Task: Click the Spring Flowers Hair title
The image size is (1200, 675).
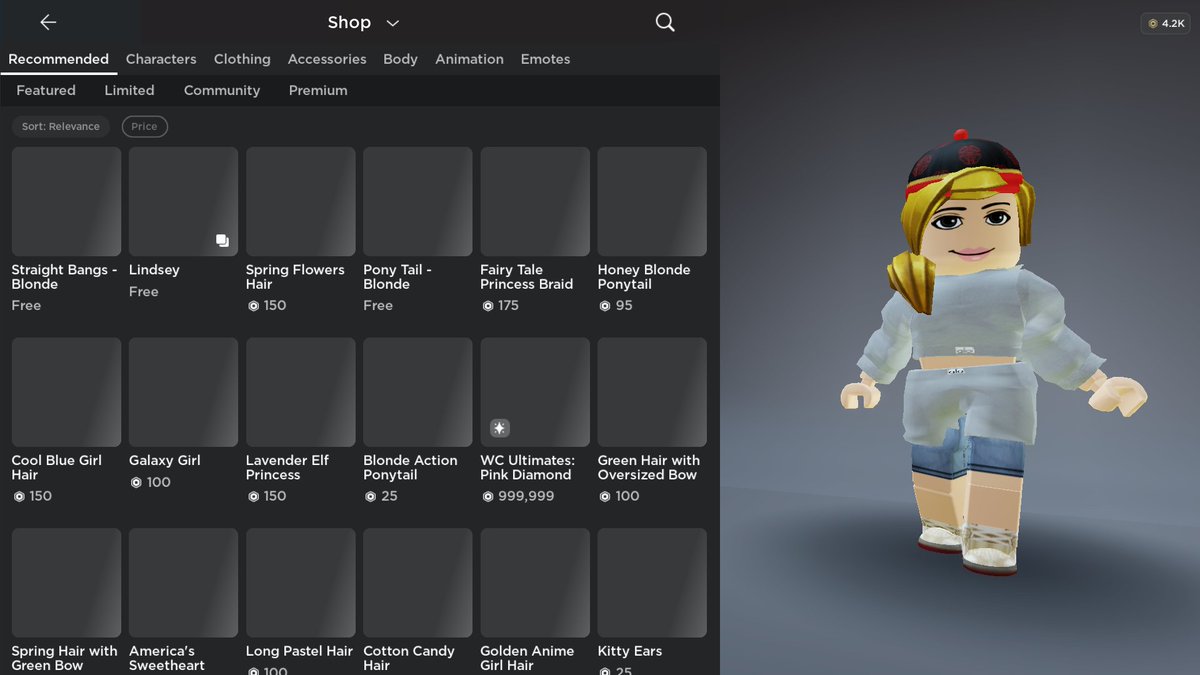Action: [x=295, y=277]
